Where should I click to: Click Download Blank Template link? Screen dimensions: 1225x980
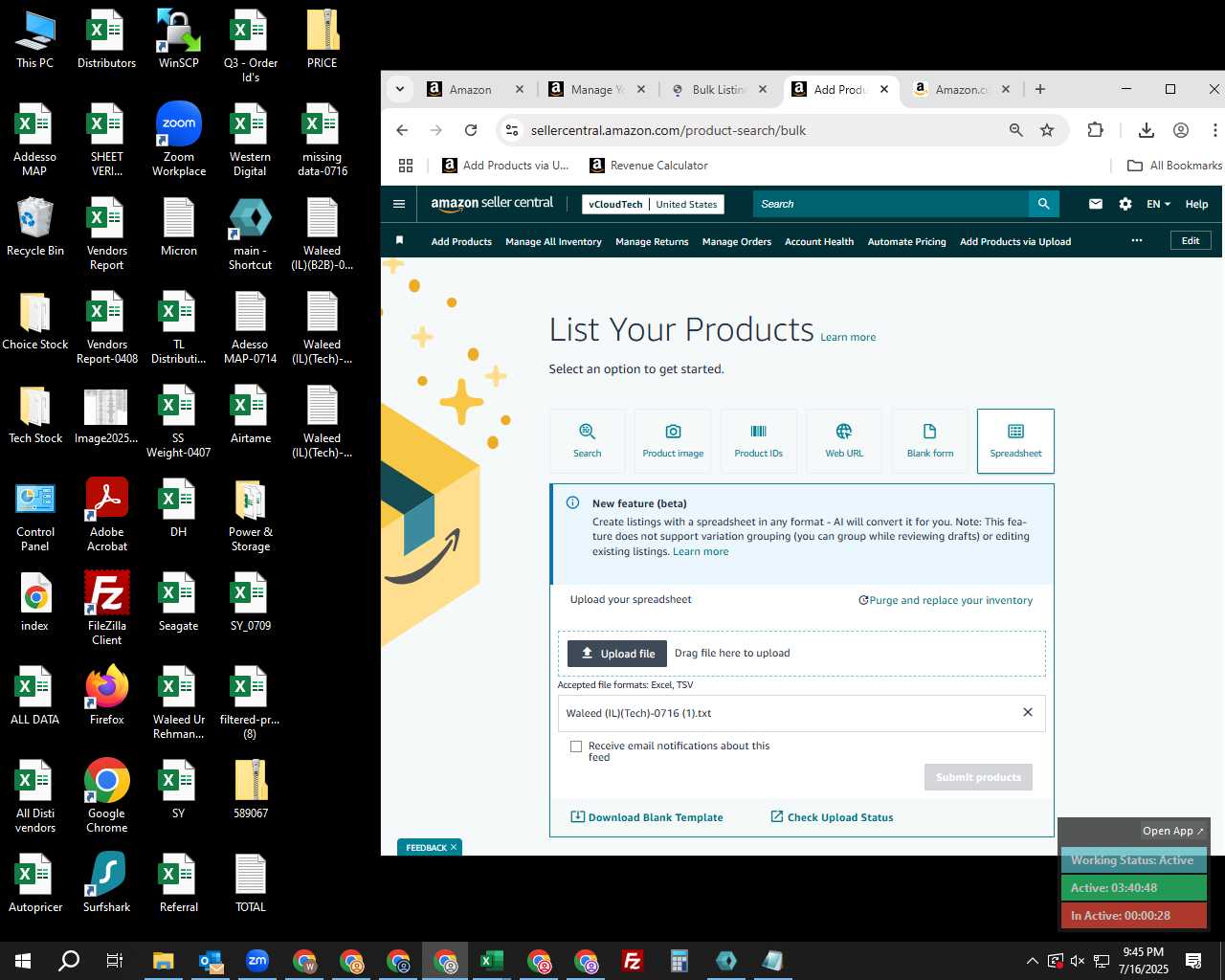pyautogui.click(x=647, y=817)
